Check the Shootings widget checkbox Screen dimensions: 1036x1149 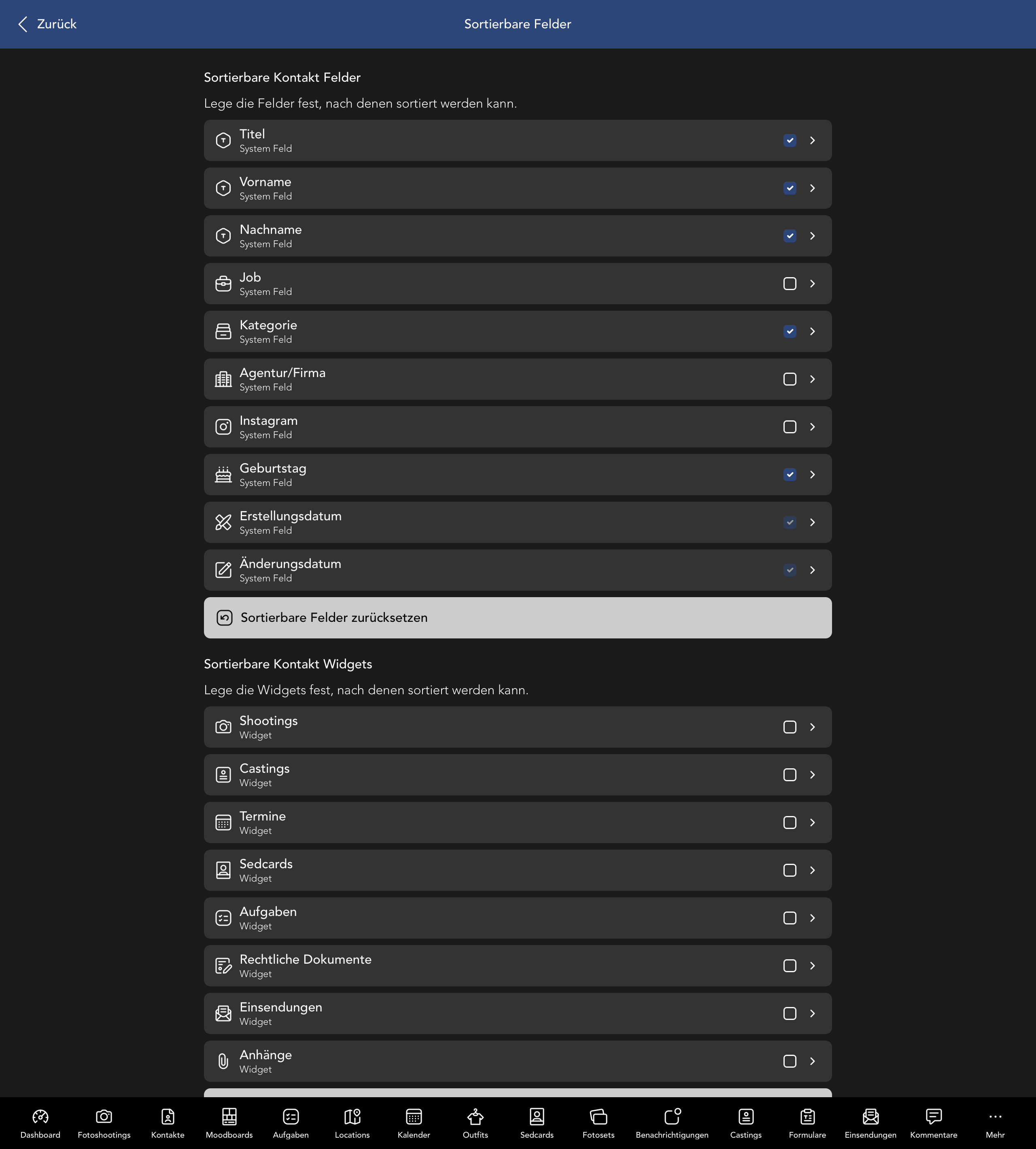pyautogui.click(x=790, y=727)
